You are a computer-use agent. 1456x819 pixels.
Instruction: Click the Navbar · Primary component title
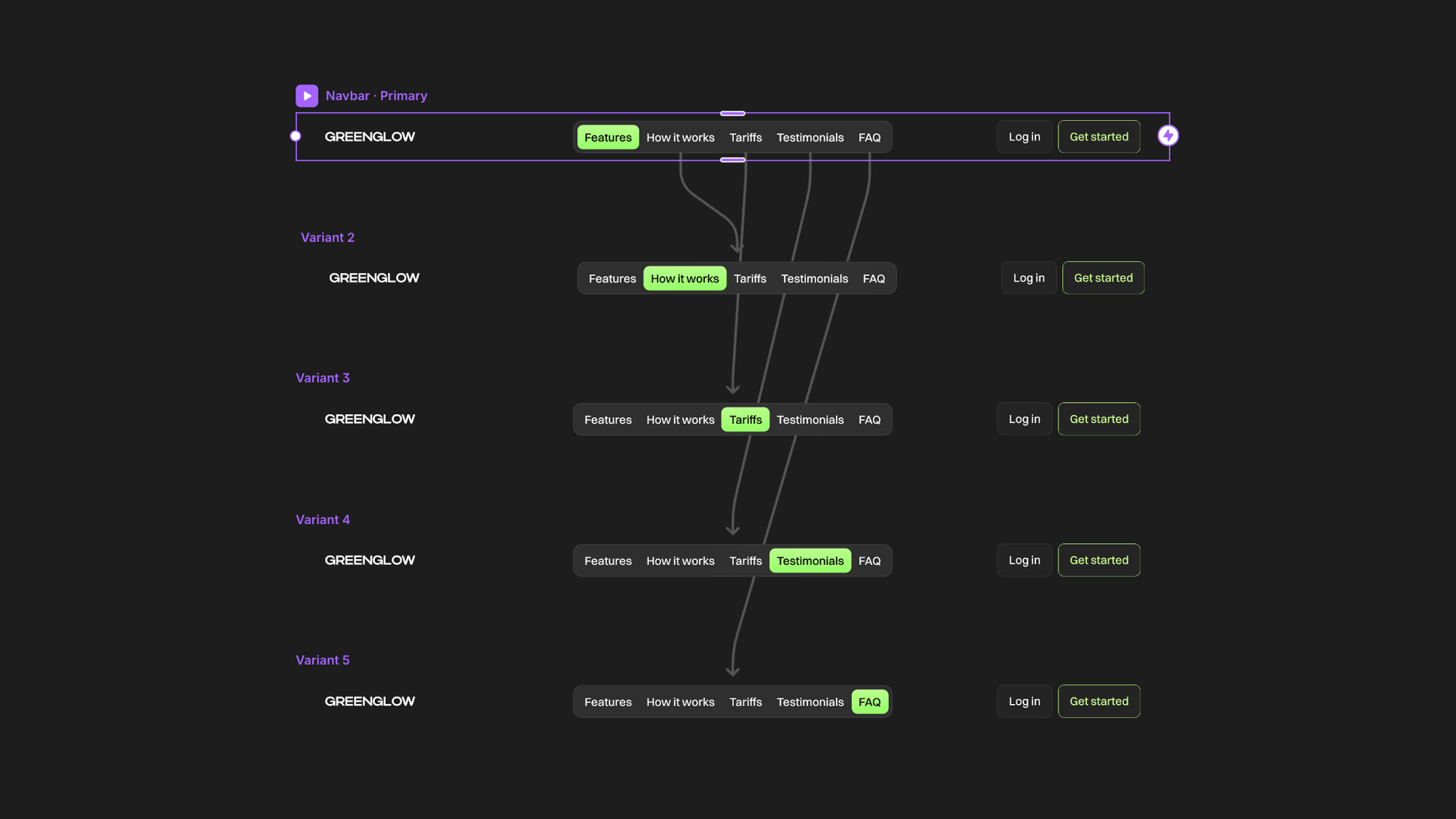pyautogui.click(x=376, y=96)
